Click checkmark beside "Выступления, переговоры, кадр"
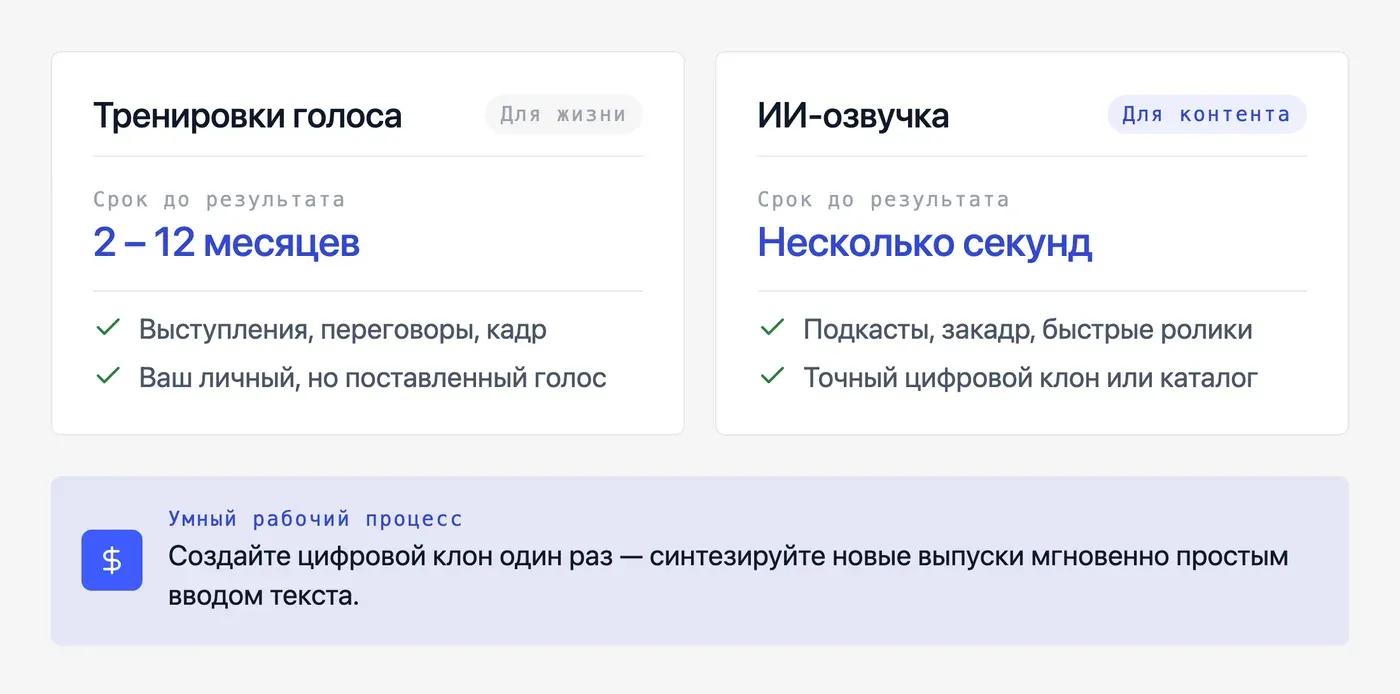The width and height of the screenshot is (1400, 694). point(107,327)
